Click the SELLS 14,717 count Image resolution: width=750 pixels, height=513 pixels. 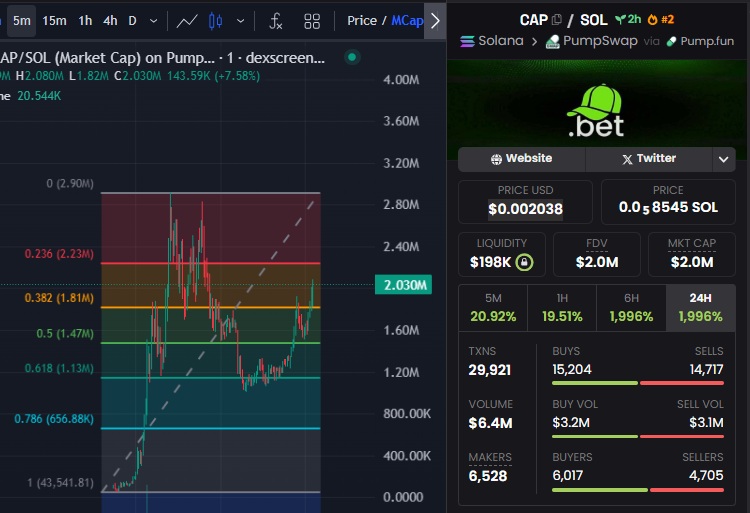(x=706, y=370)
